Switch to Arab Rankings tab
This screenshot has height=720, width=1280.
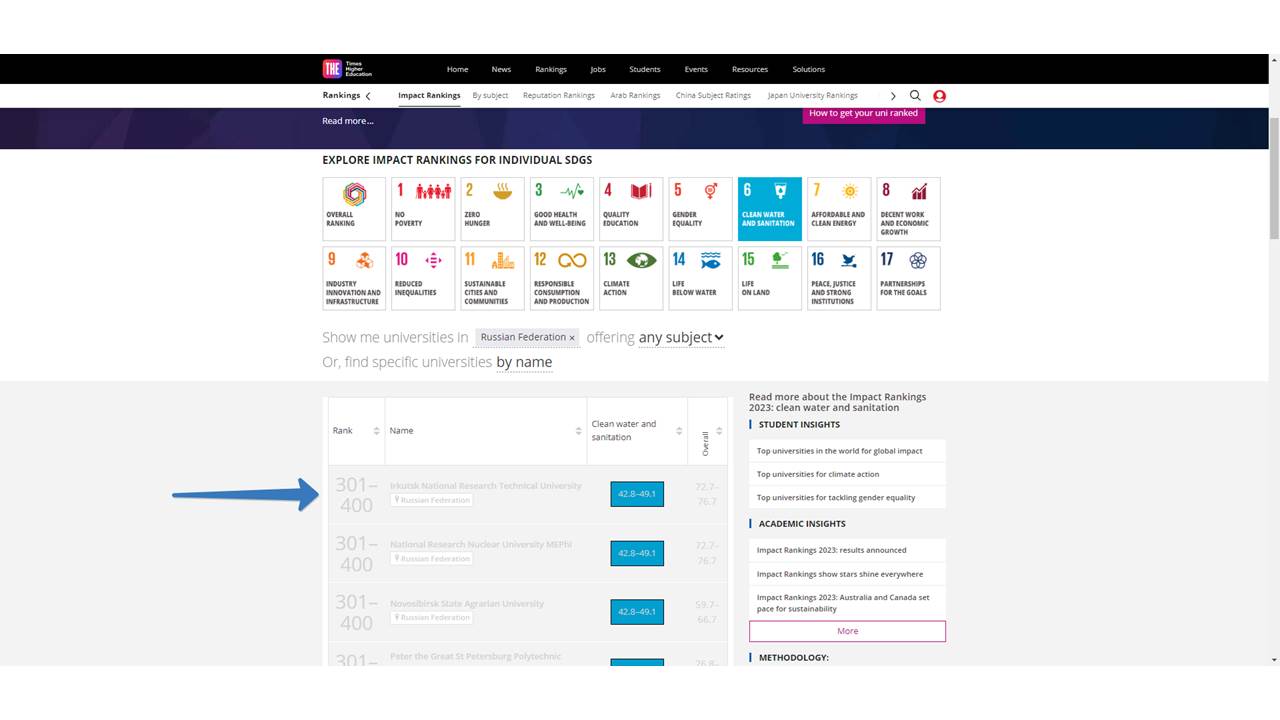click(635, 96)
